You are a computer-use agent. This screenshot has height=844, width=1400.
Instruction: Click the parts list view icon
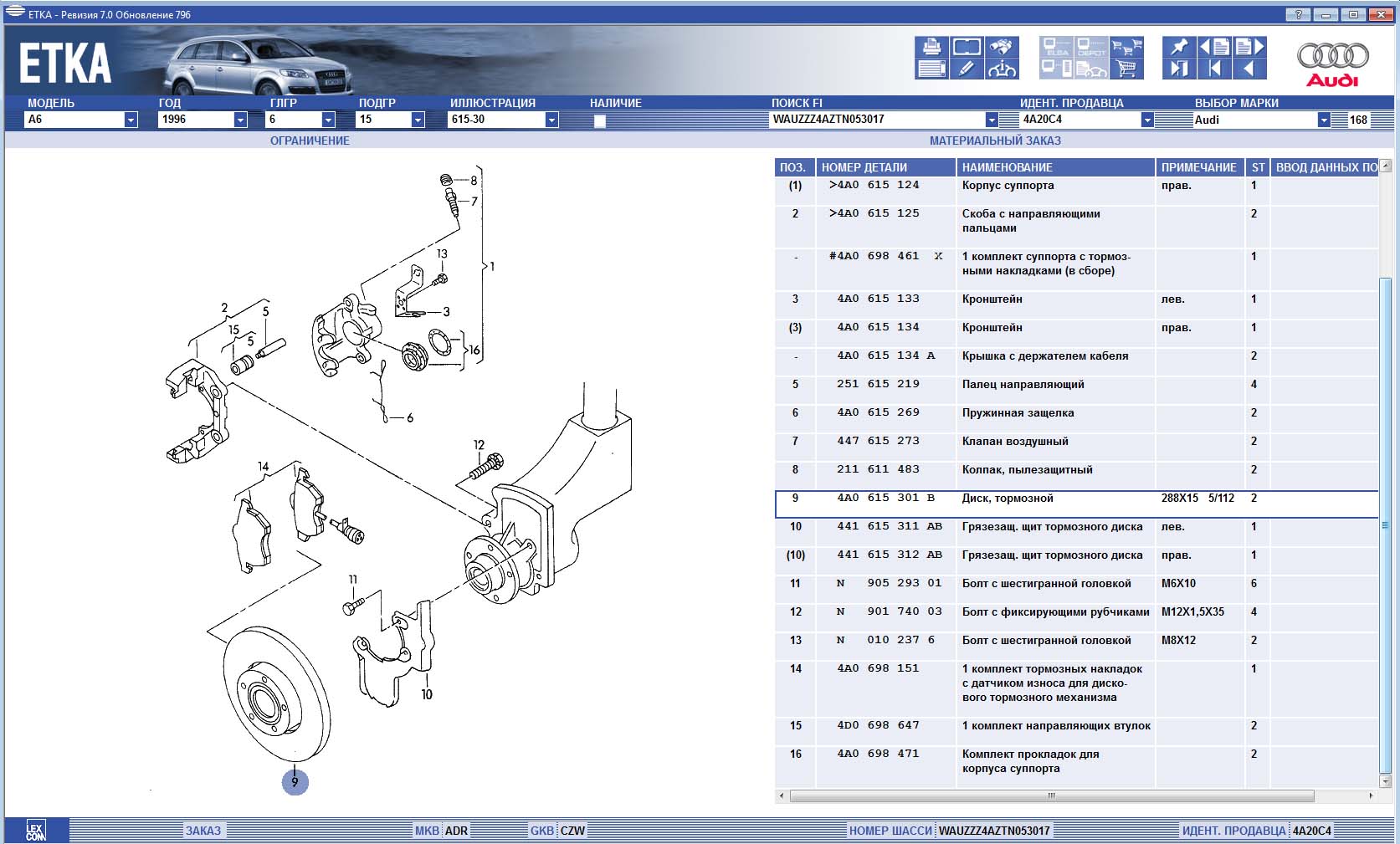[x=931, y=69]
